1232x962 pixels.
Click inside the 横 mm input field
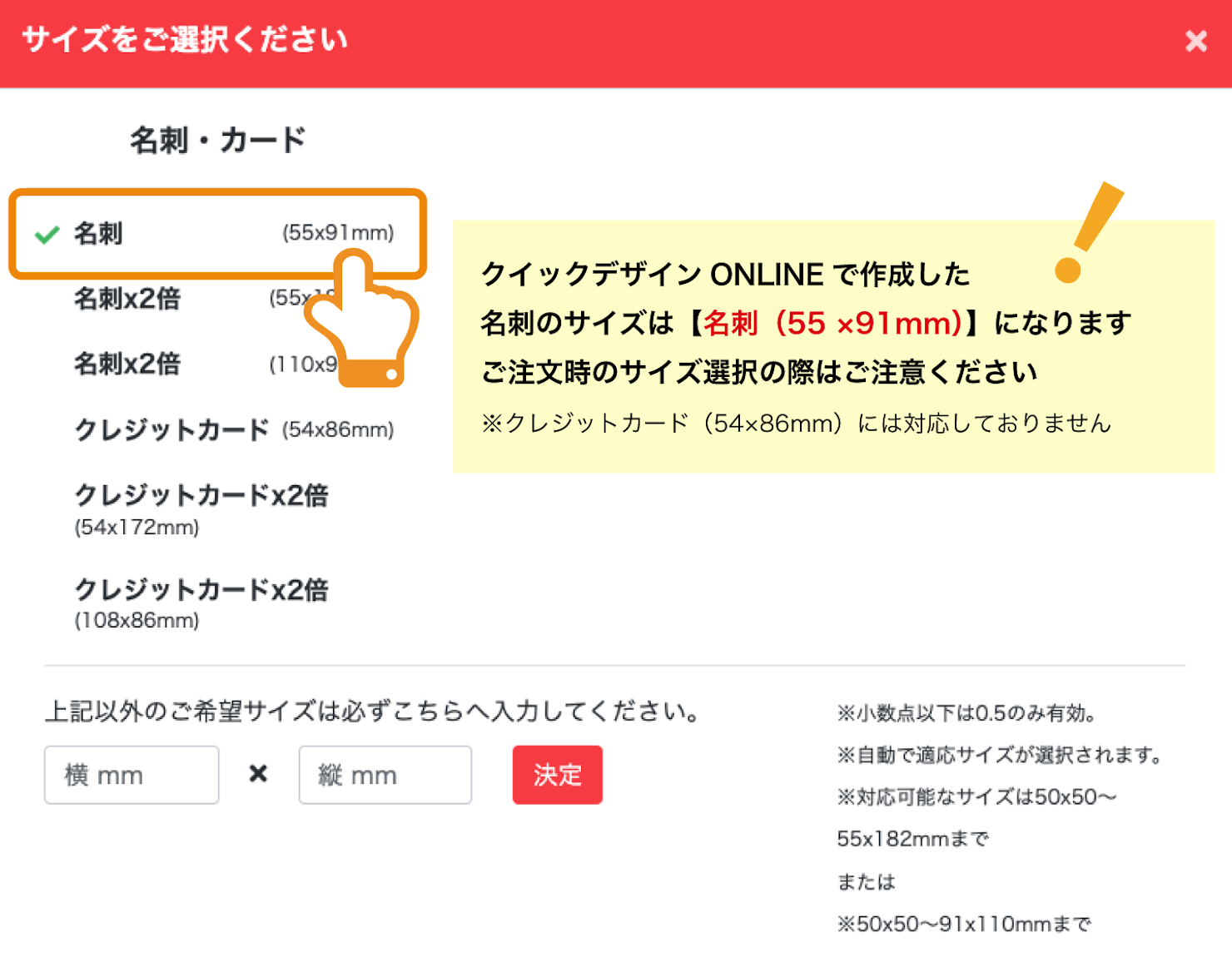pyautogui.click(x=132, y=774)
